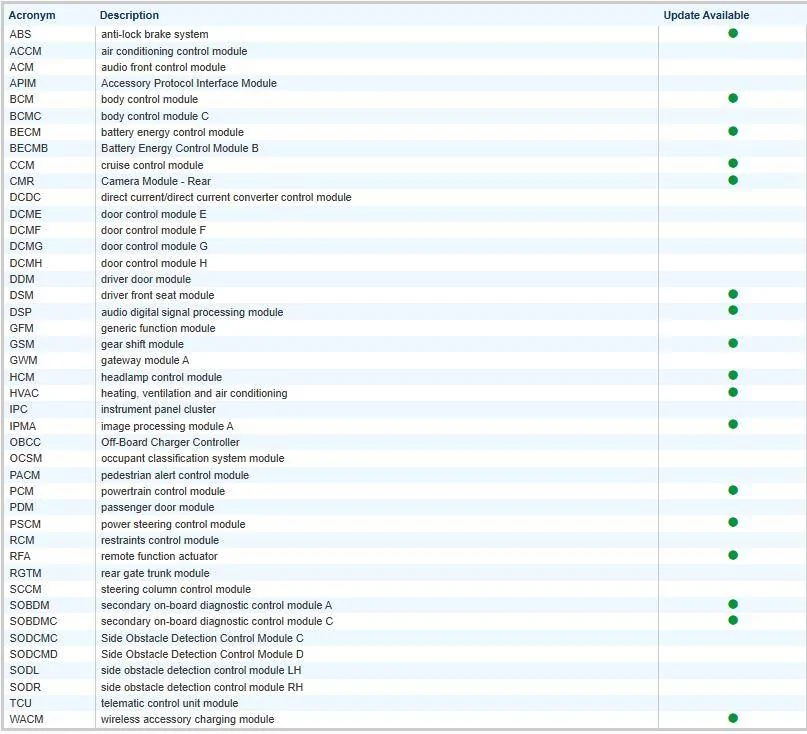The height and width of the screenshot is (734, 807).
Task: Click the Update Available column header
Action: tap(706, 15)
